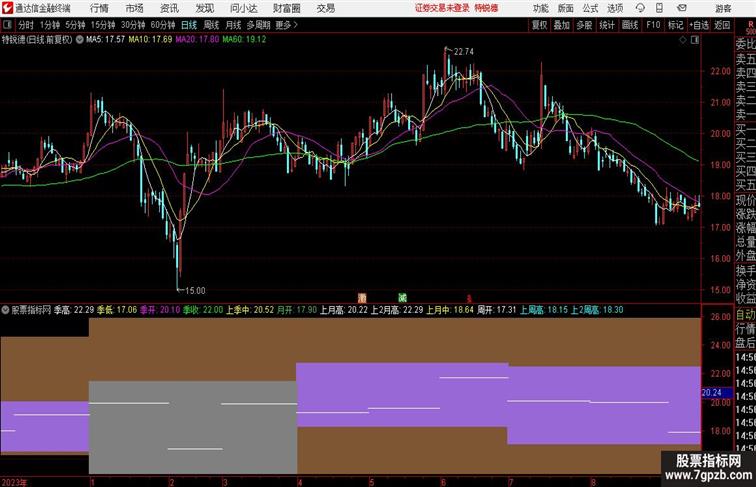Click the 统计 statistics button
Screen dimensions: 756x487
click(x=607, y=25)
